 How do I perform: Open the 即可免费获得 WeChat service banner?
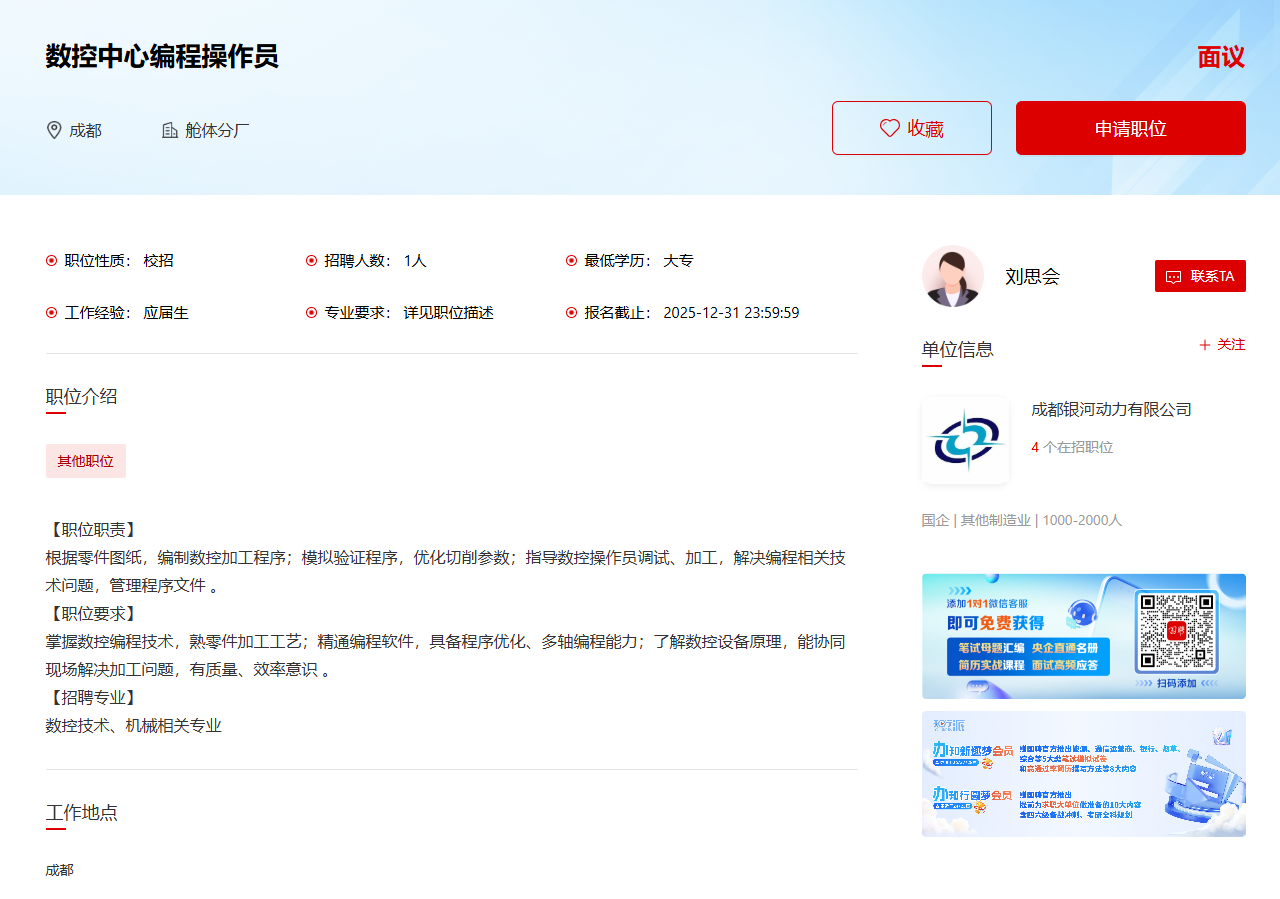point(1084,636)
